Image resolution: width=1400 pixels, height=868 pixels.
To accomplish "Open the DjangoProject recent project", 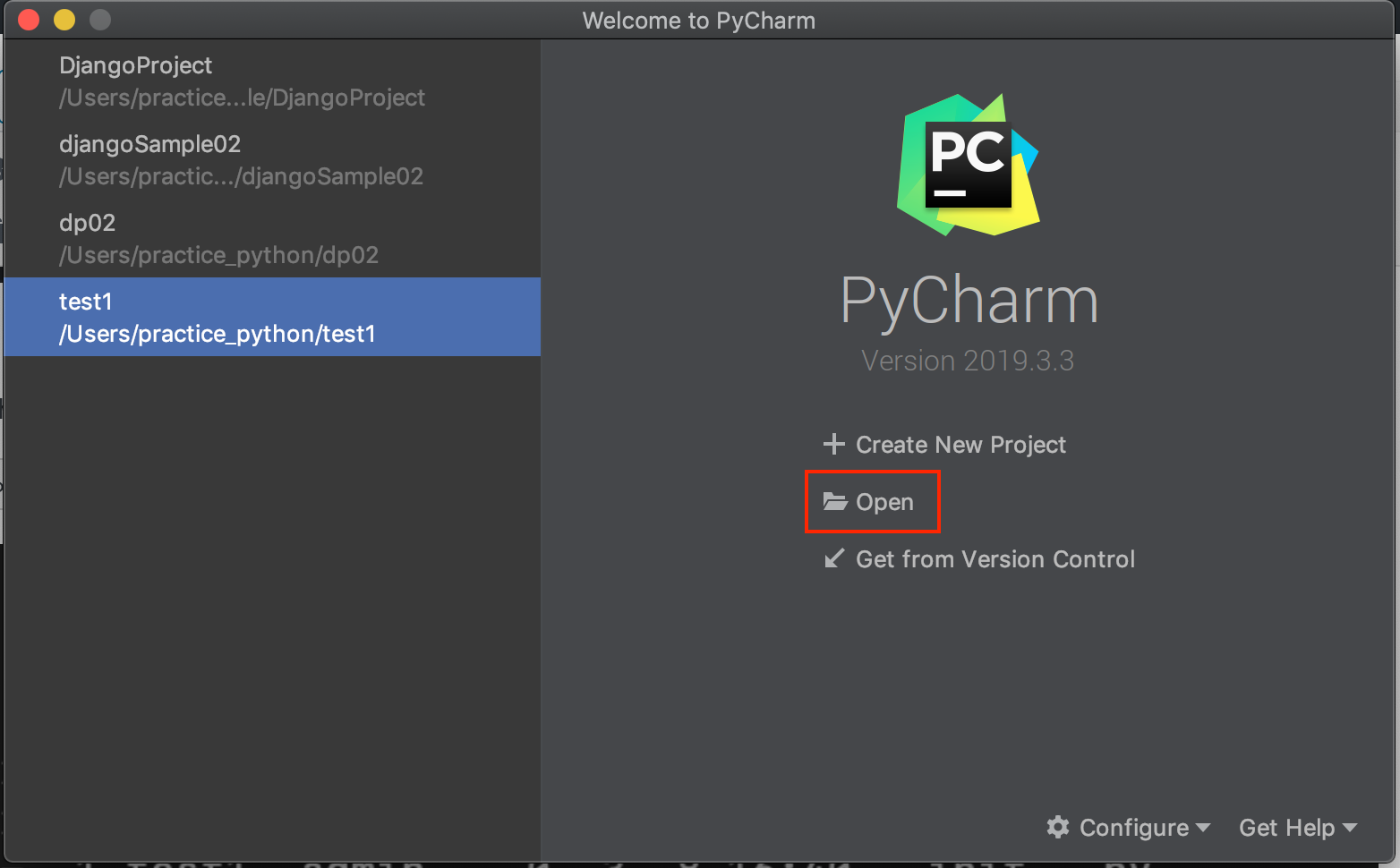I will click(x=272, y=81).
